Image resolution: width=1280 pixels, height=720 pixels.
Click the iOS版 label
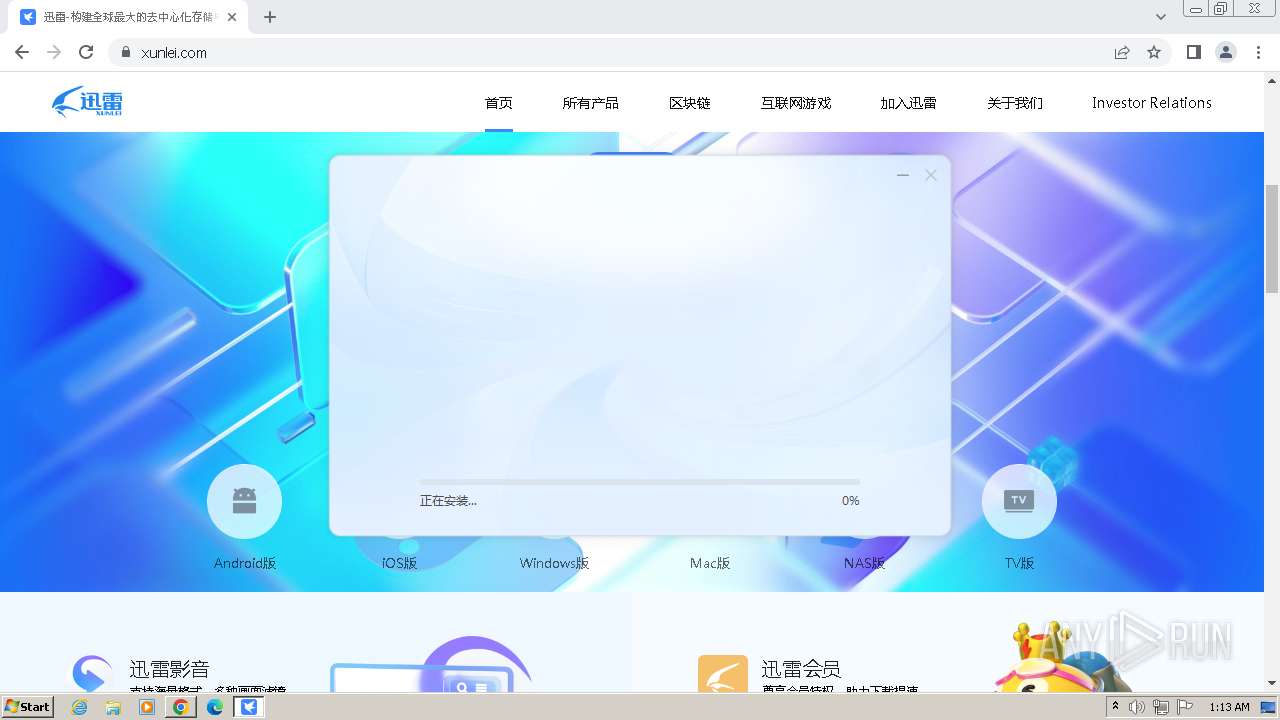coord(400,563)
